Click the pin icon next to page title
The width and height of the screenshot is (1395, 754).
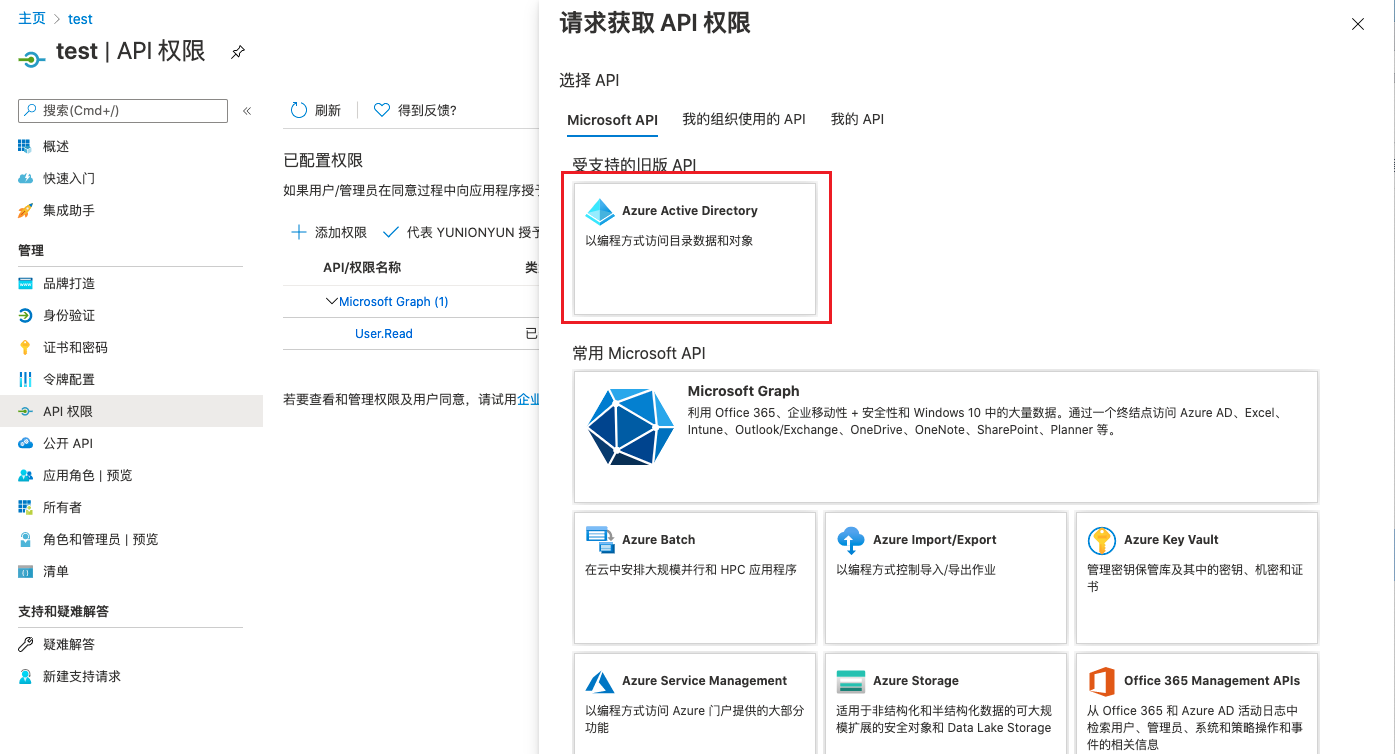(x=238, y=52)
